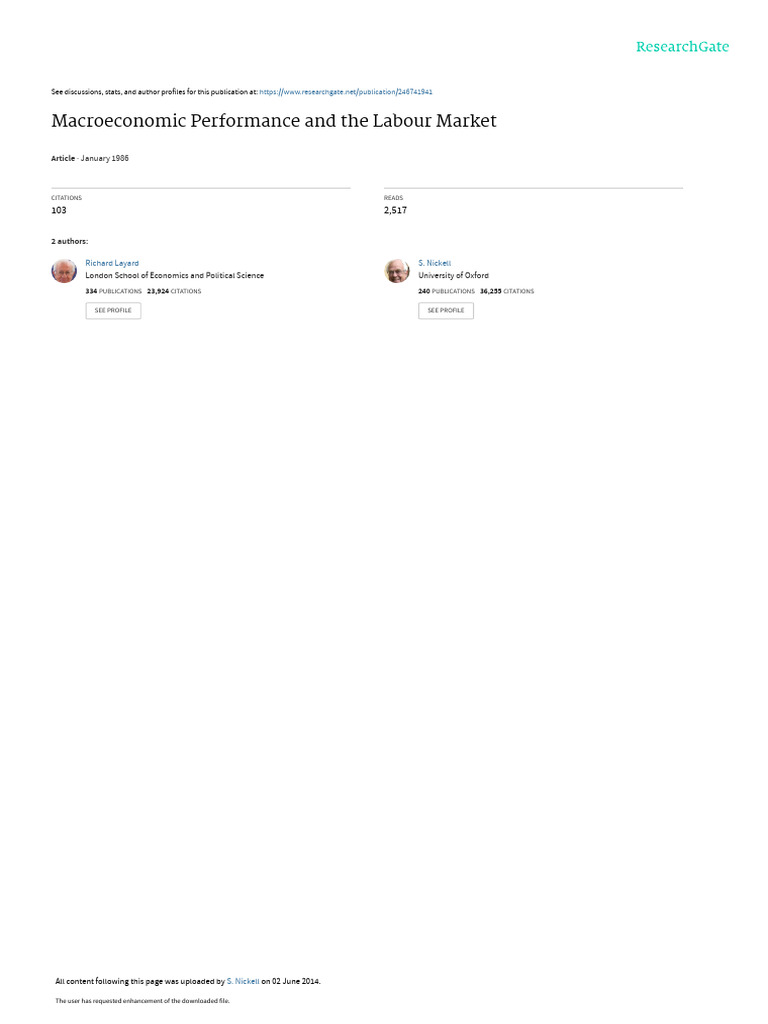The width and height of the screenshot is (768, 1024).
Task: Open the researchgate.net publication URL link
Action: (x=345, y=92)
